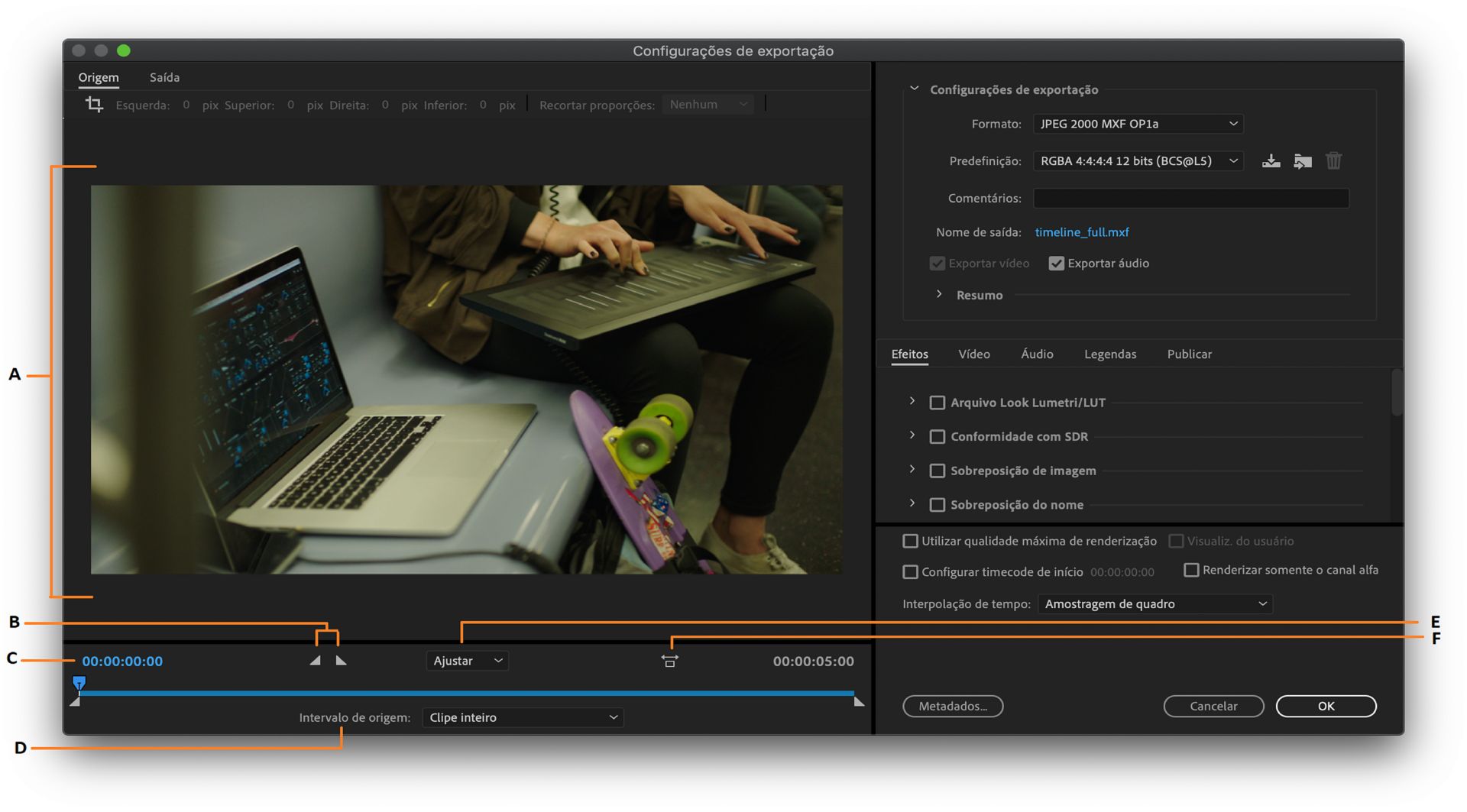The width and height of the screenshot is (1467, 812).
Task: Click the blue timeline scrub bar
Action: coord(466,694)
